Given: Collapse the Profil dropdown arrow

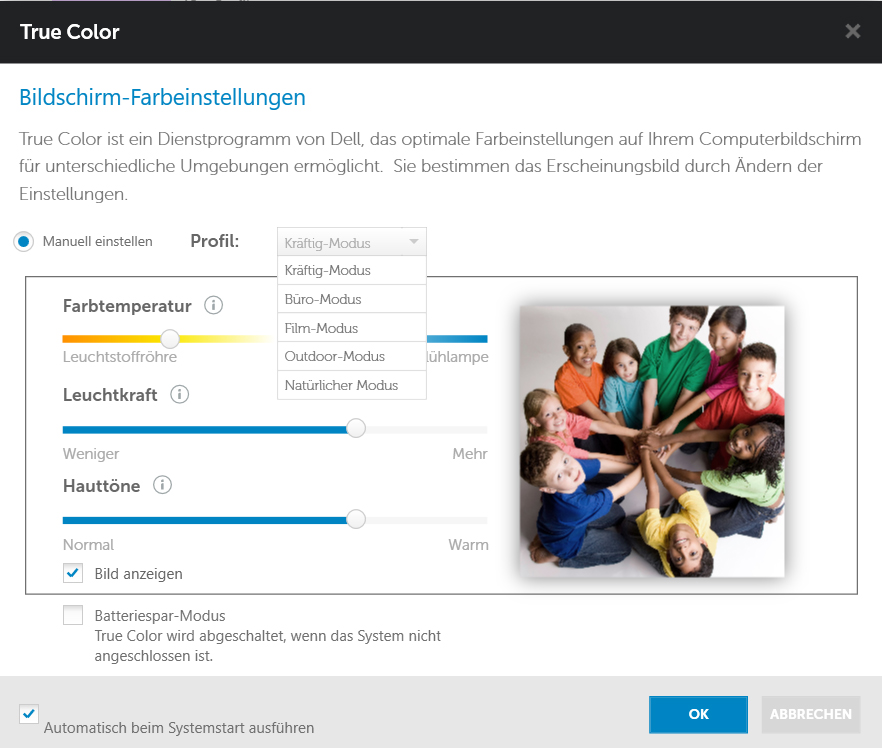Looking at the screenshot, I should [x=414, y=242].
